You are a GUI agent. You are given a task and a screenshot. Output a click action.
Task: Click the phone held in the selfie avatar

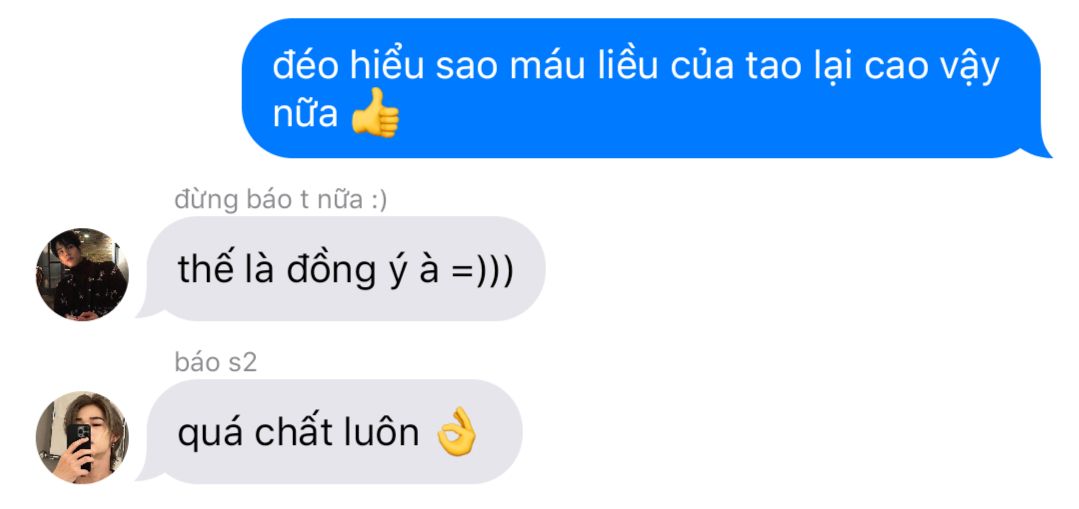click(x=79, y=444)
